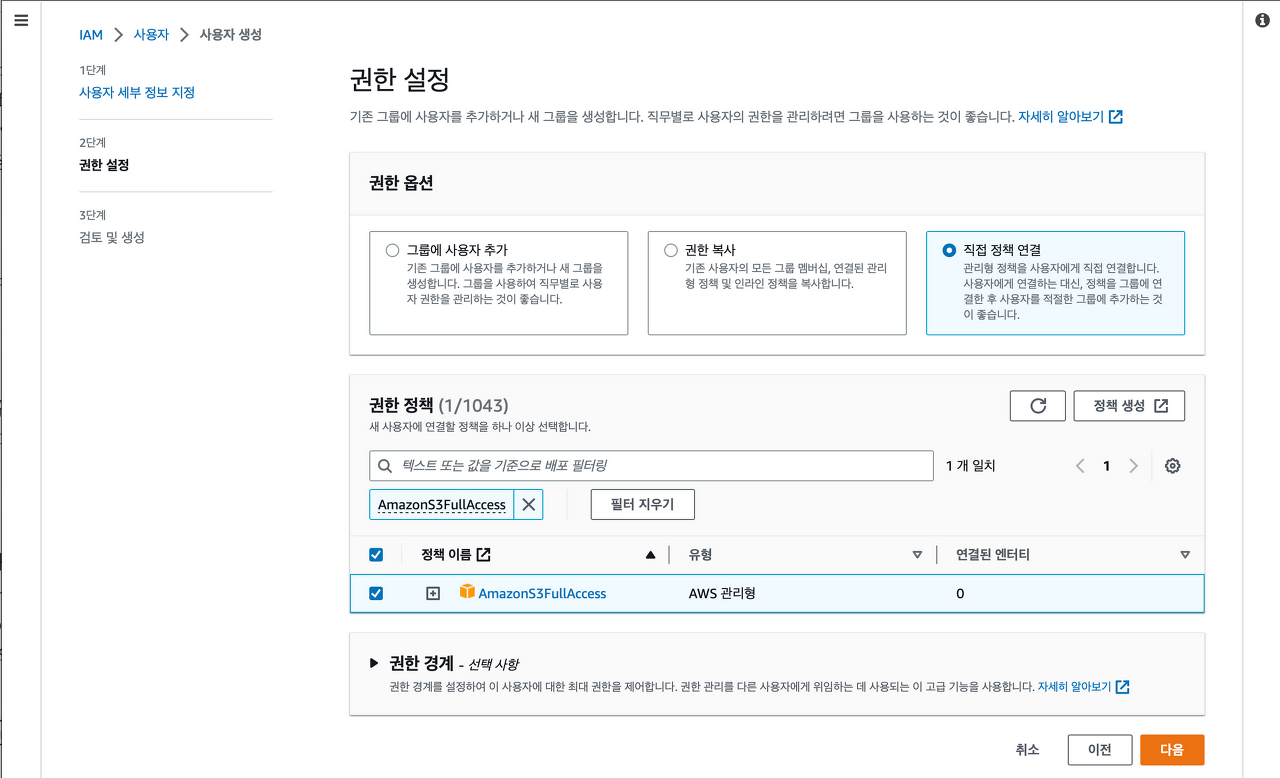Select step 3 검토 및 생성
This screenshot has width=1280, height=778.
click(x=112, y=237)
